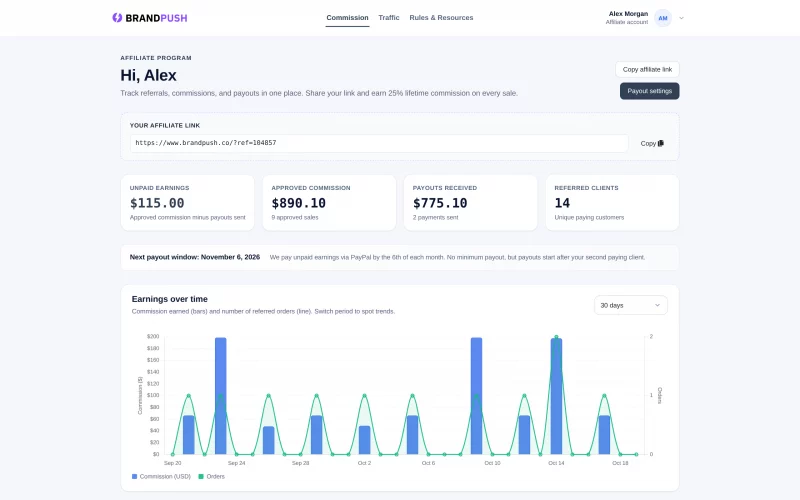Click the Oct 10 x-axis label

(x=492, y=463)
